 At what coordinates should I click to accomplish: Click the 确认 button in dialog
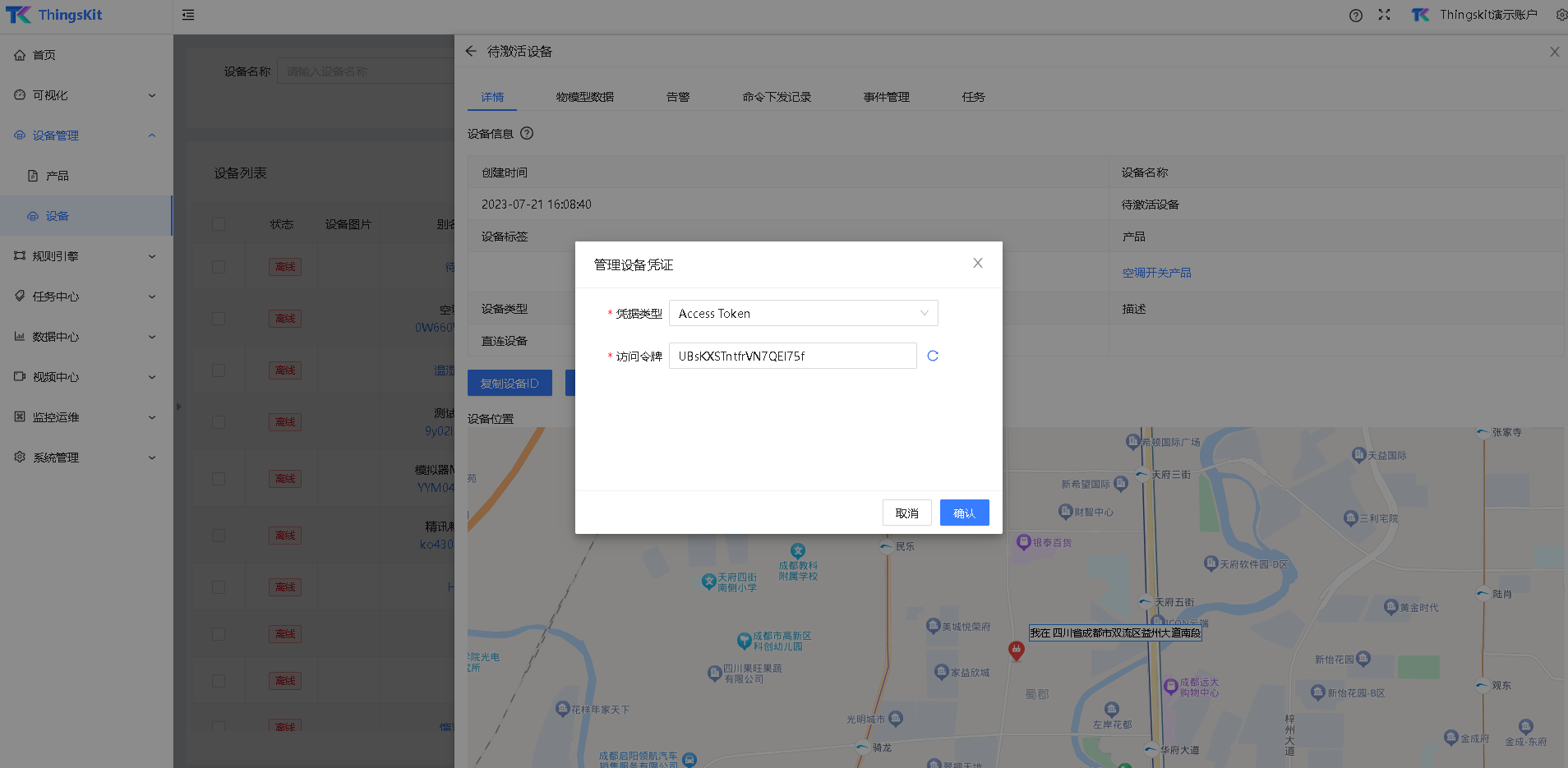point(964,513)
